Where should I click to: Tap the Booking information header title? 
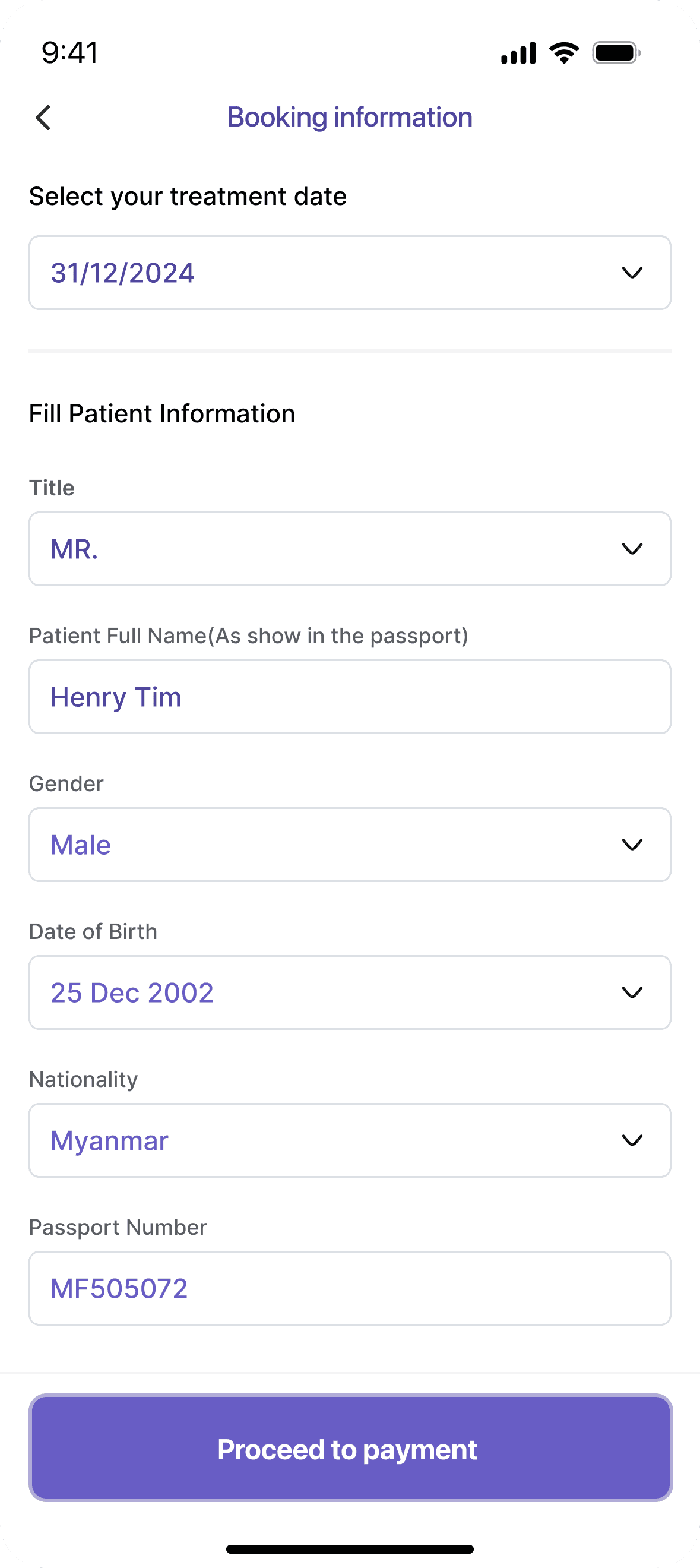pyautogui.click(x=350, y=118)
